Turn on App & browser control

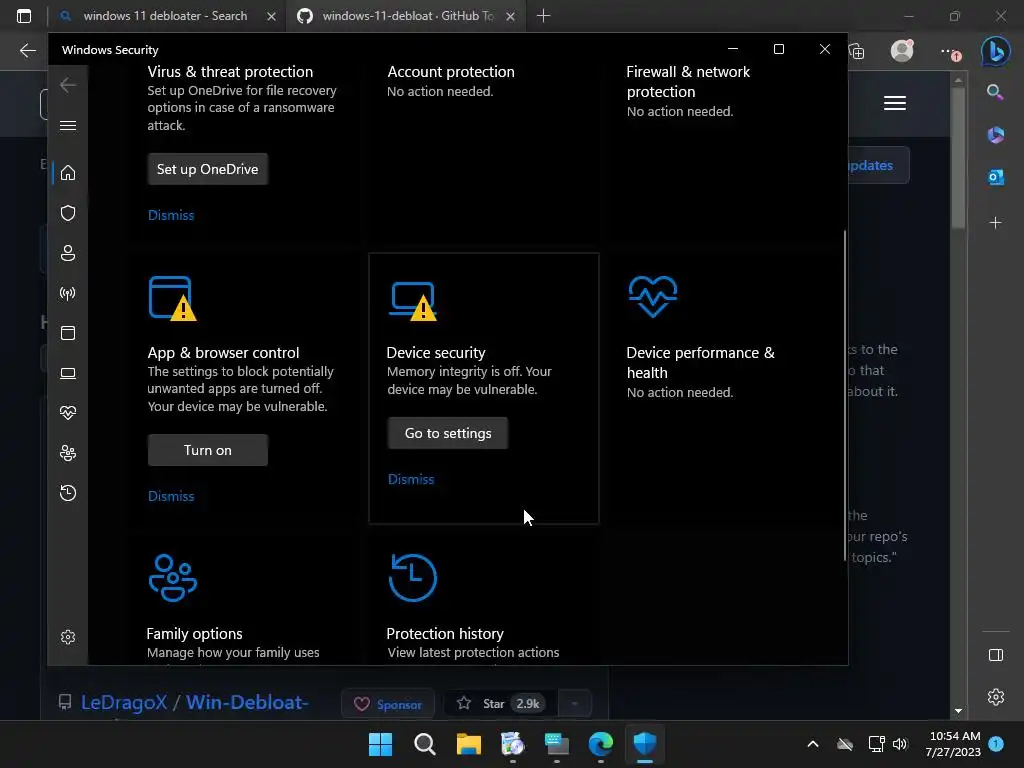click(x=208, y=450)
